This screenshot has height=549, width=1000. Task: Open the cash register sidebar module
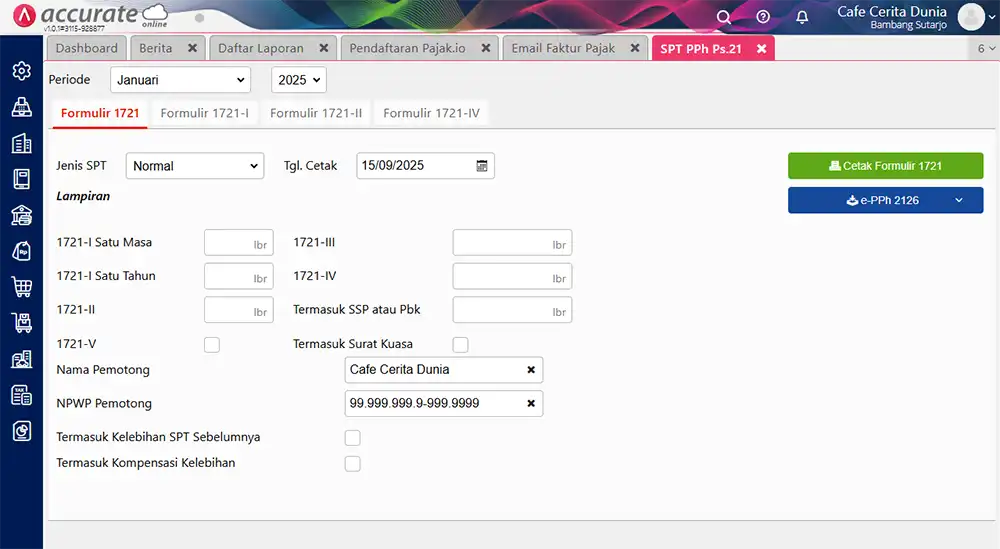22,107
